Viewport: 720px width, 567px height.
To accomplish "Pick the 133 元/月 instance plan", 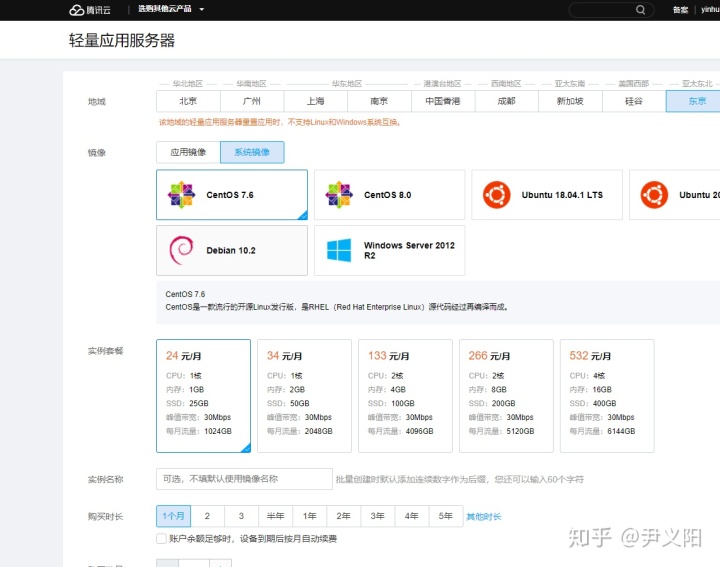I will 405,396.
